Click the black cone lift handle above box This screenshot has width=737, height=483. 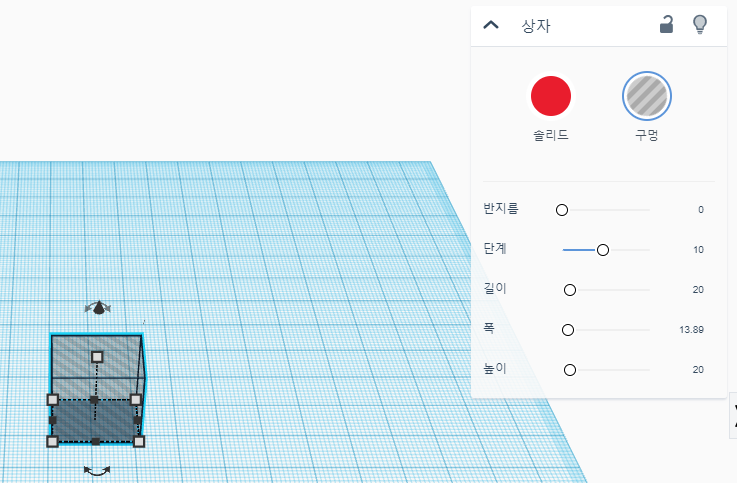[98, 308]
